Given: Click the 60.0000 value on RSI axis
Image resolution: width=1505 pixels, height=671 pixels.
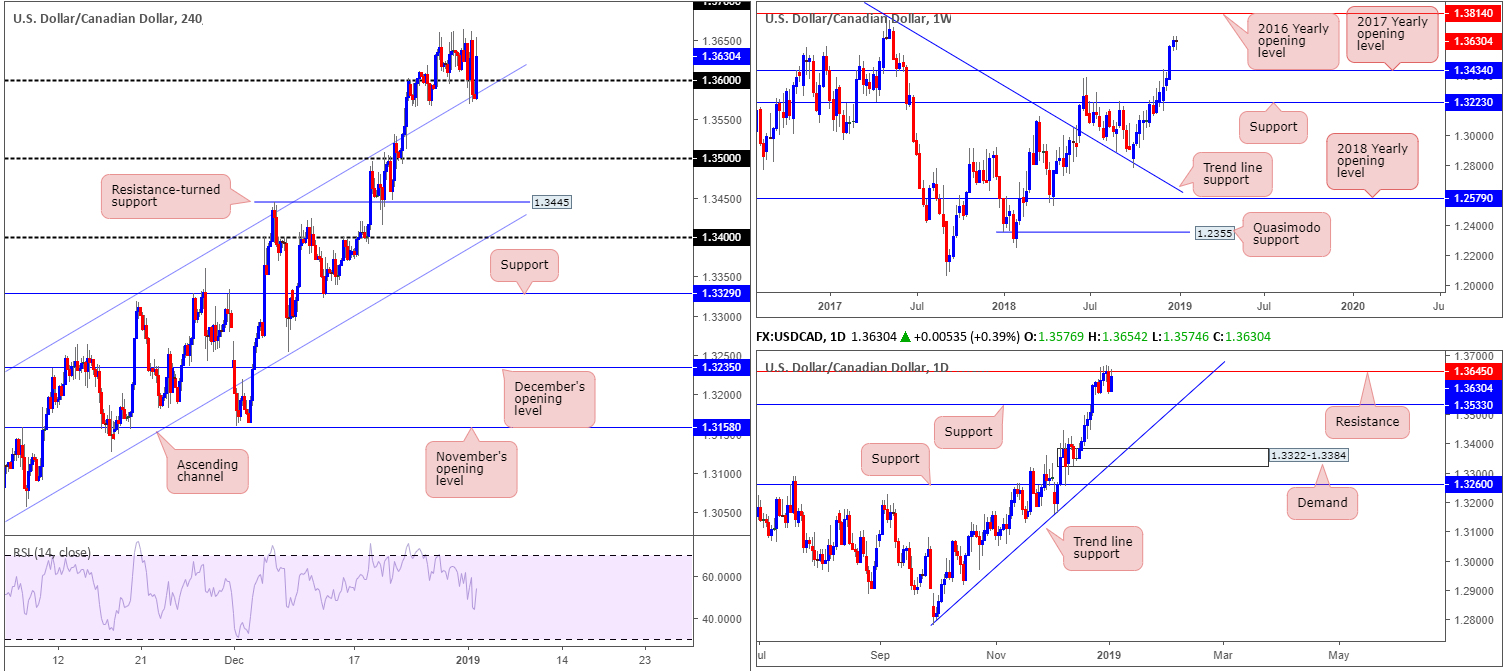Looking at the screenshot, I should [x=720, y=577].
